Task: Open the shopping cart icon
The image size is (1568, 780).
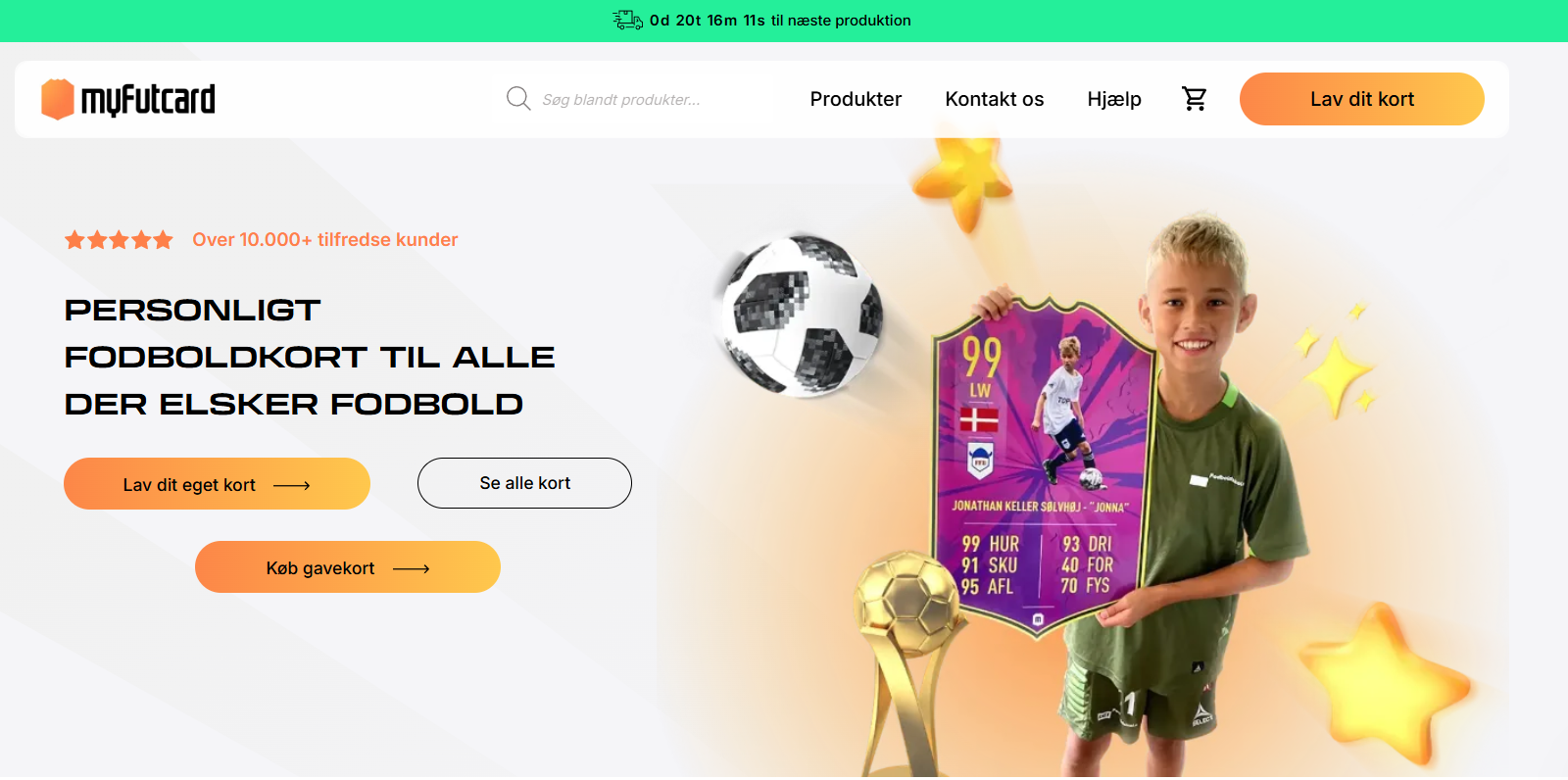Action: point(1194,99)
